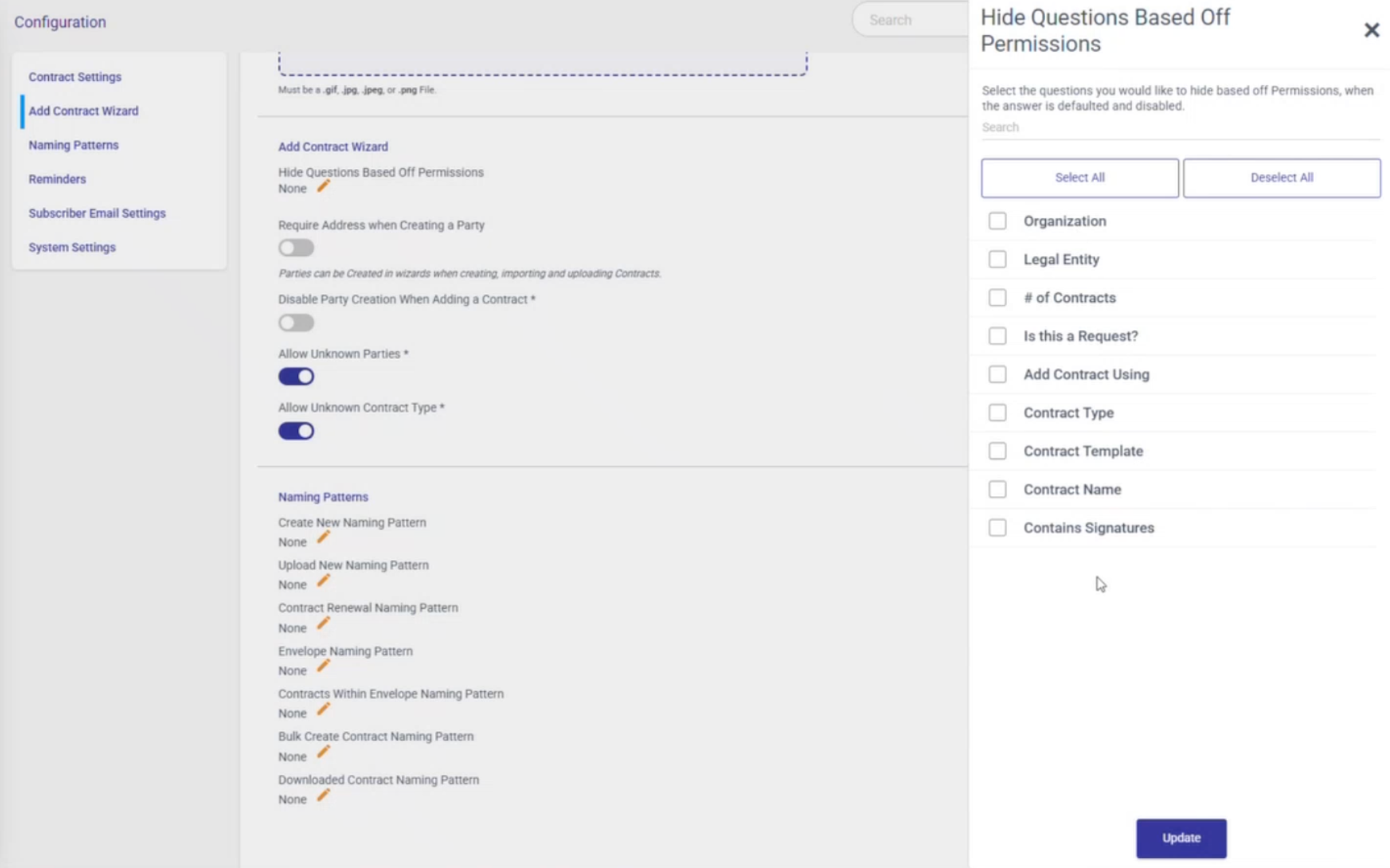Check the Contains Signatures checkbox

(x=997, y=528)
